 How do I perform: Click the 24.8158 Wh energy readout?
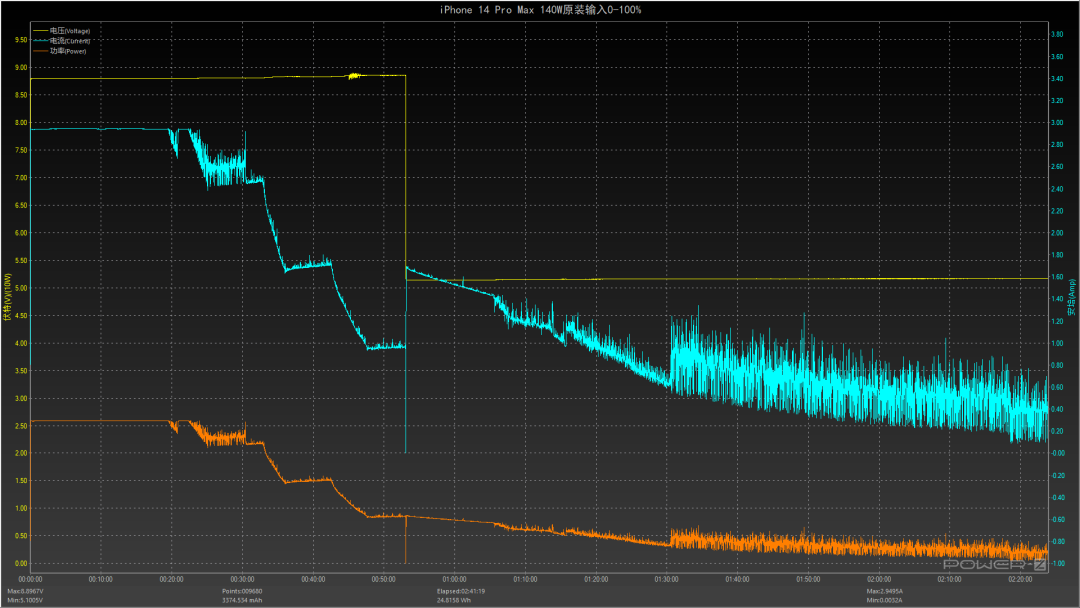pos(454,600)
